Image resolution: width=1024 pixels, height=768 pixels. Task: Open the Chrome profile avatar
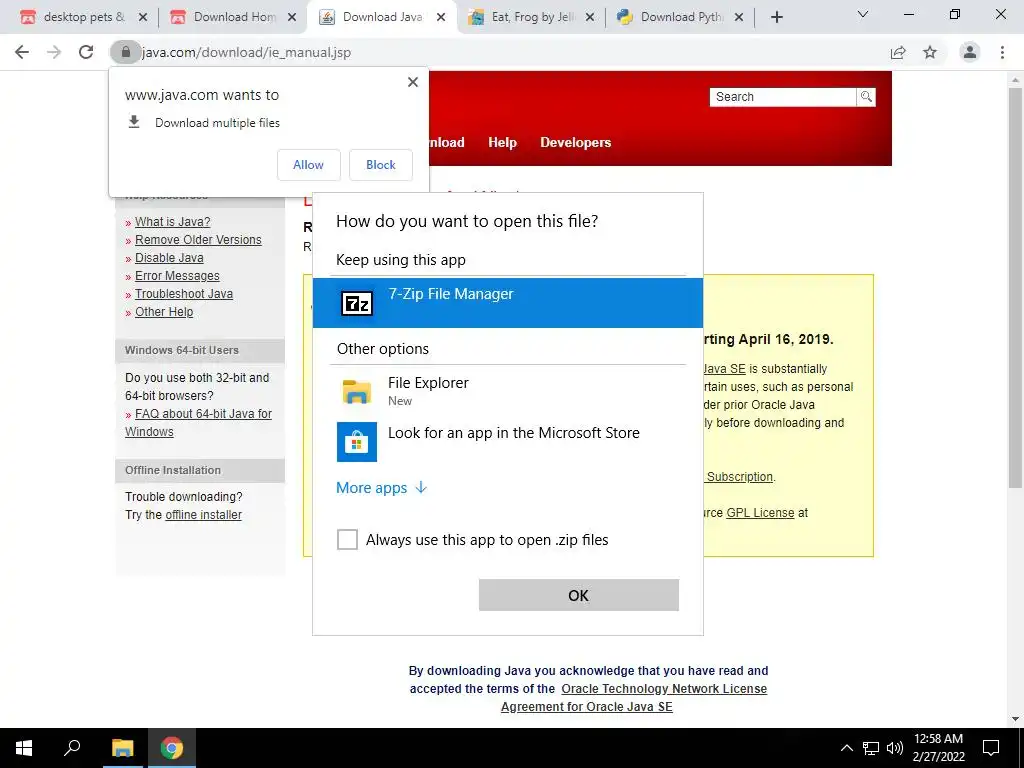[x=970, y=52]
